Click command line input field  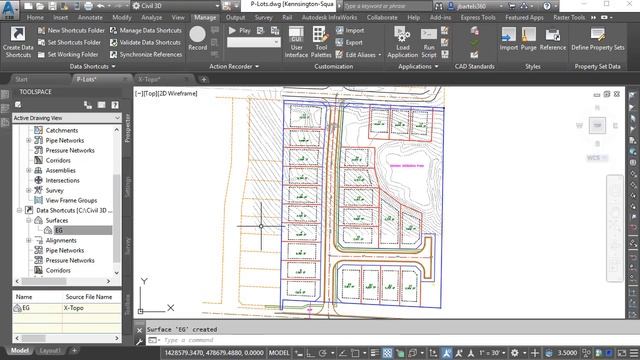(392, 340)
